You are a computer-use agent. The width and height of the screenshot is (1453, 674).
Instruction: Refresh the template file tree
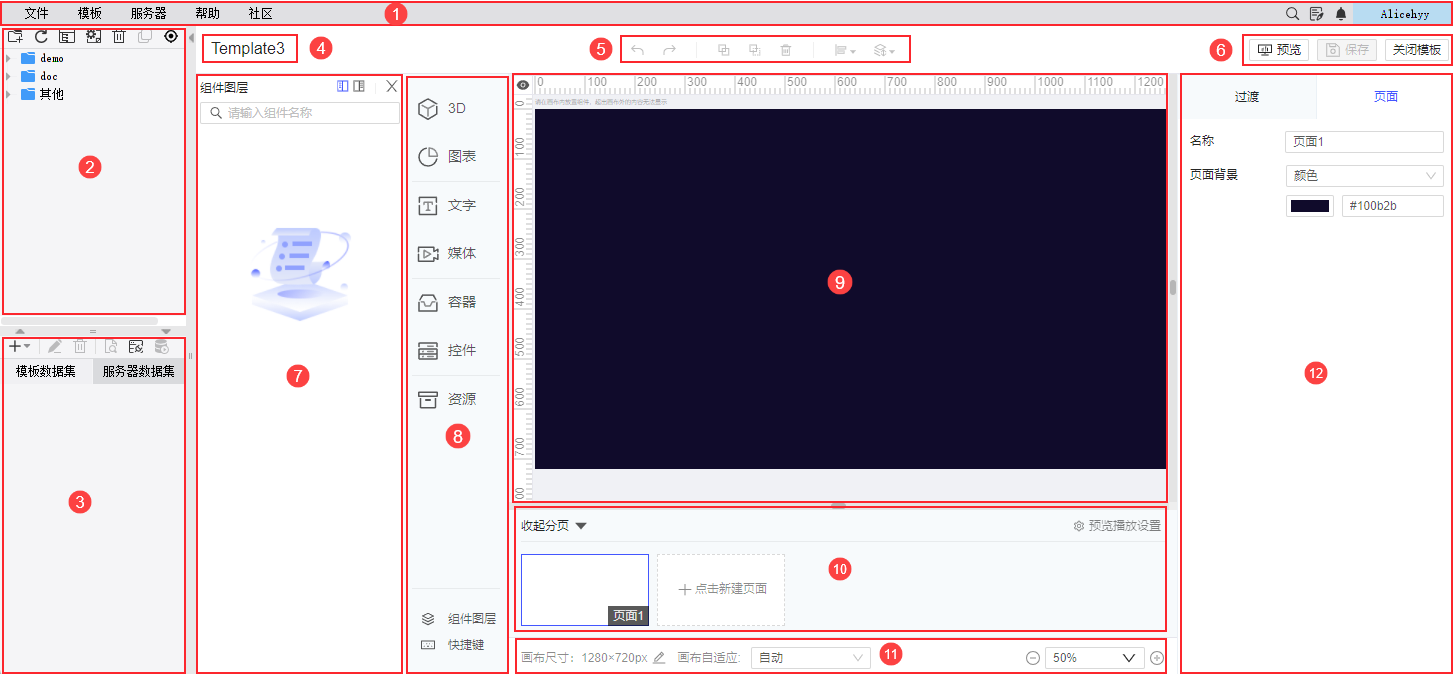(41, 36)
